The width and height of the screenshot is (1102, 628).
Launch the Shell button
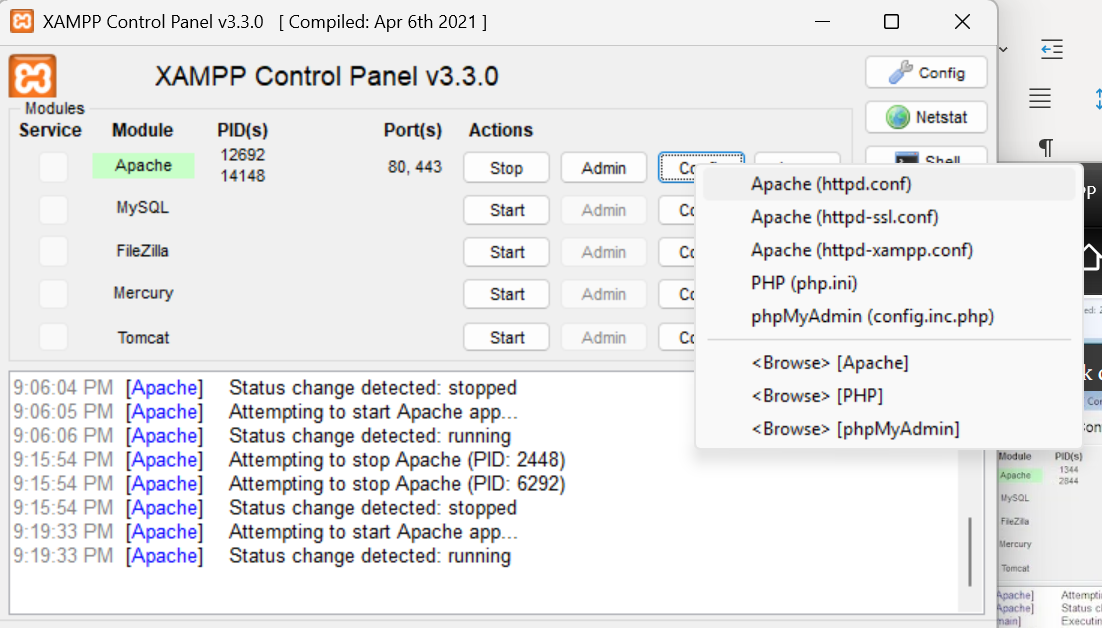tap(926, 157)
